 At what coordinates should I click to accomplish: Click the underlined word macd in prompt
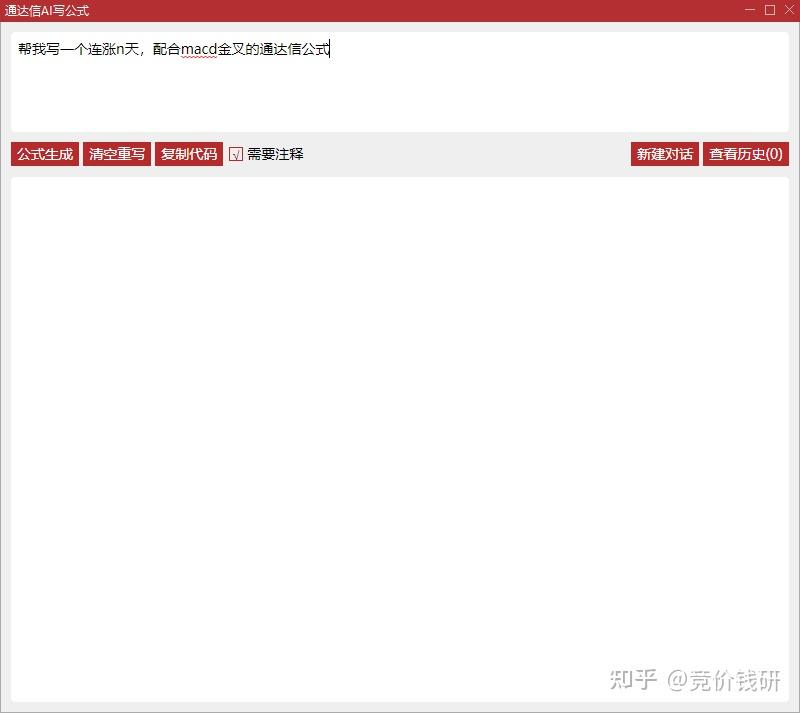(x=199, y=50)
